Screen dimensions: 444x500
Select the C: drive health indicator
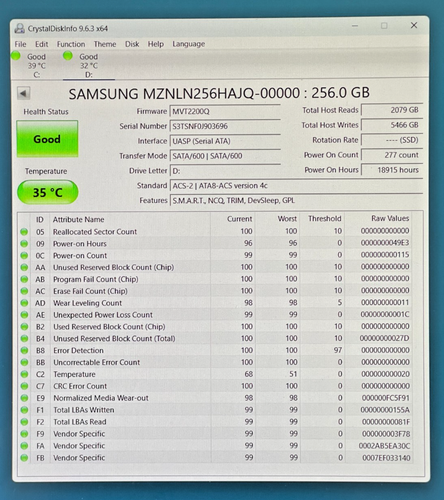[x=16, y=56]
